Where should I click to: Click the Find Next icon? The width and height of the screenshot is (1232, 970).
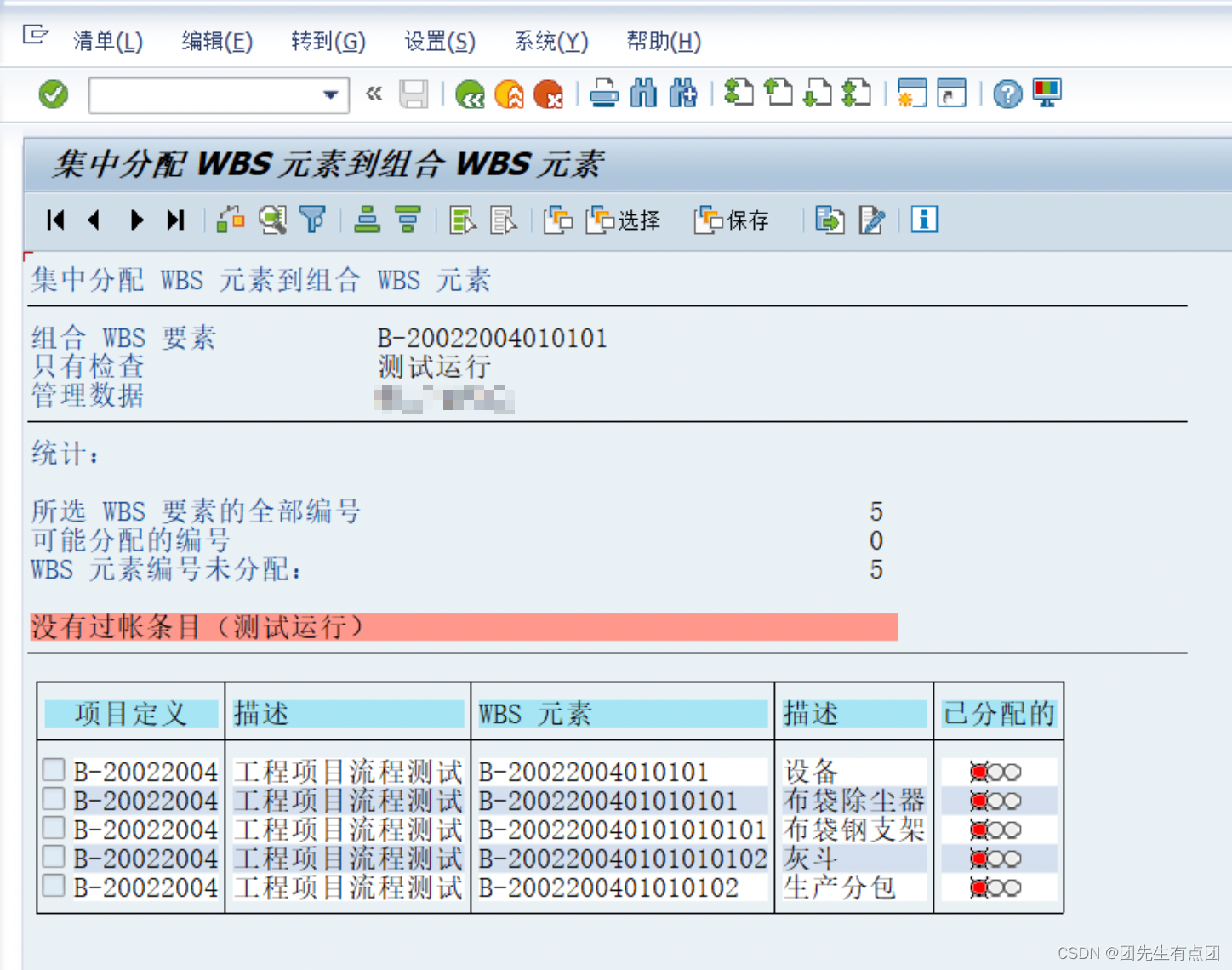683,94
